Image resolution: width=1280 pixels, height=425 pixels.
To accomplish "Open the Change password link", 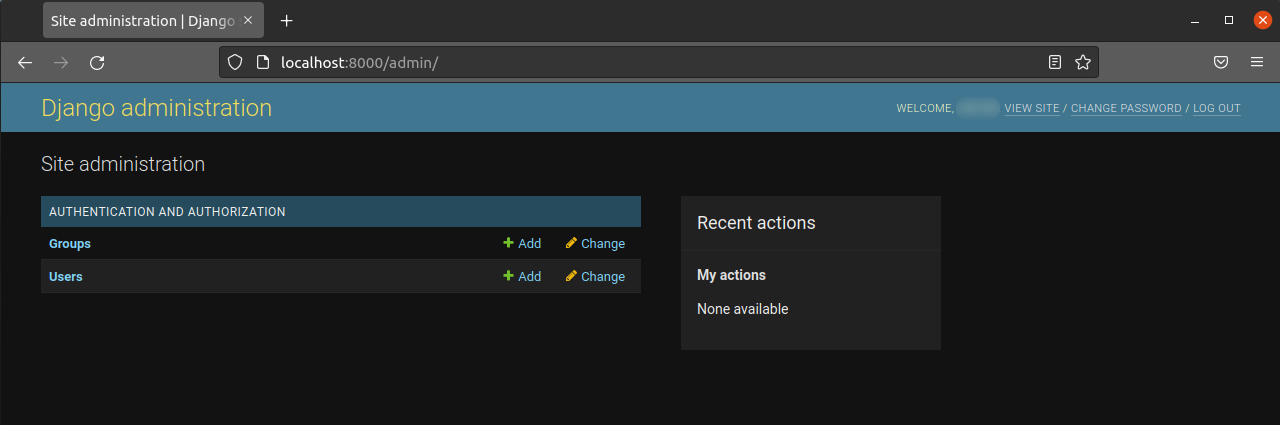I will pyautogui.click(x=1126, y=108).
